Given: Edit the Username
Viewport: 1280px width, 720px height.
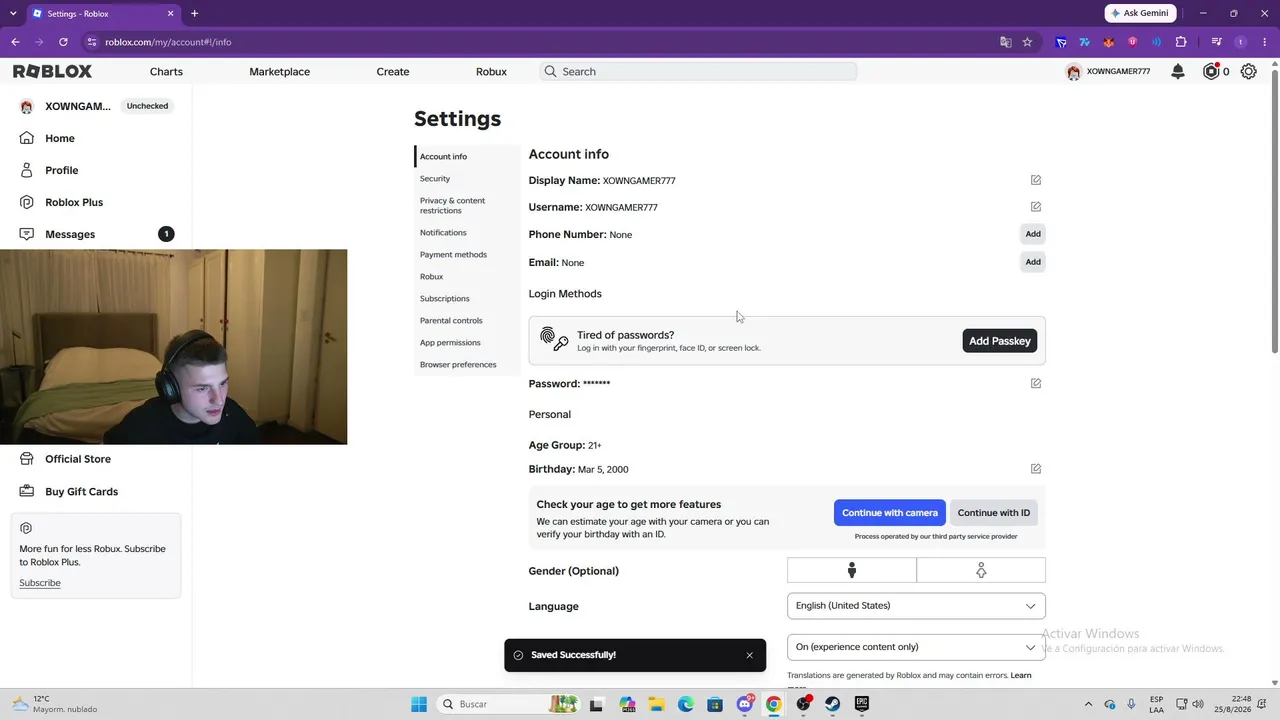Looking at the screenshot, I should [1036, 207].
